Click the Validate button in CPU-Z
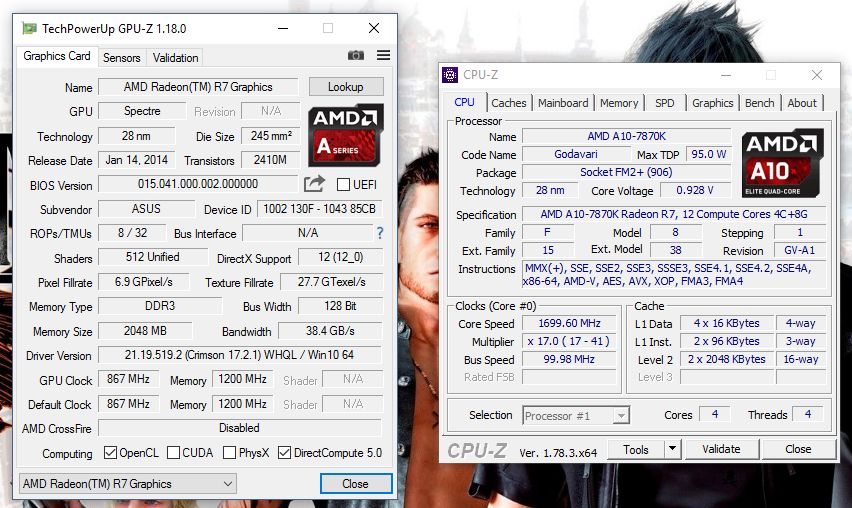The width and height of the screenshot is (852, 508). 721,449
